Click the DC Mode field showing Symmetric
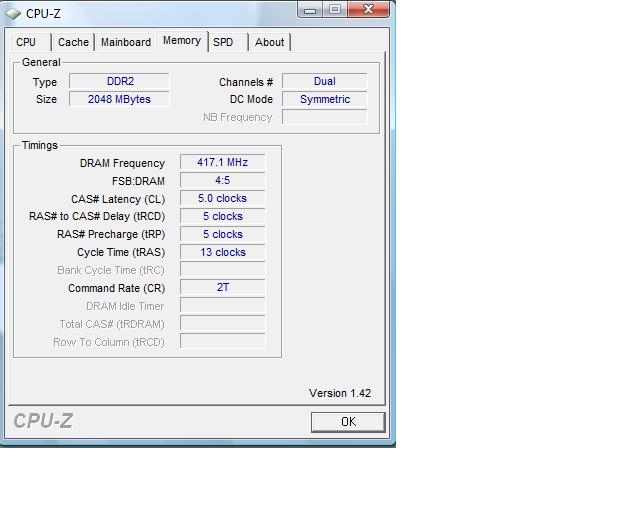640x512 pixels. 324,99
